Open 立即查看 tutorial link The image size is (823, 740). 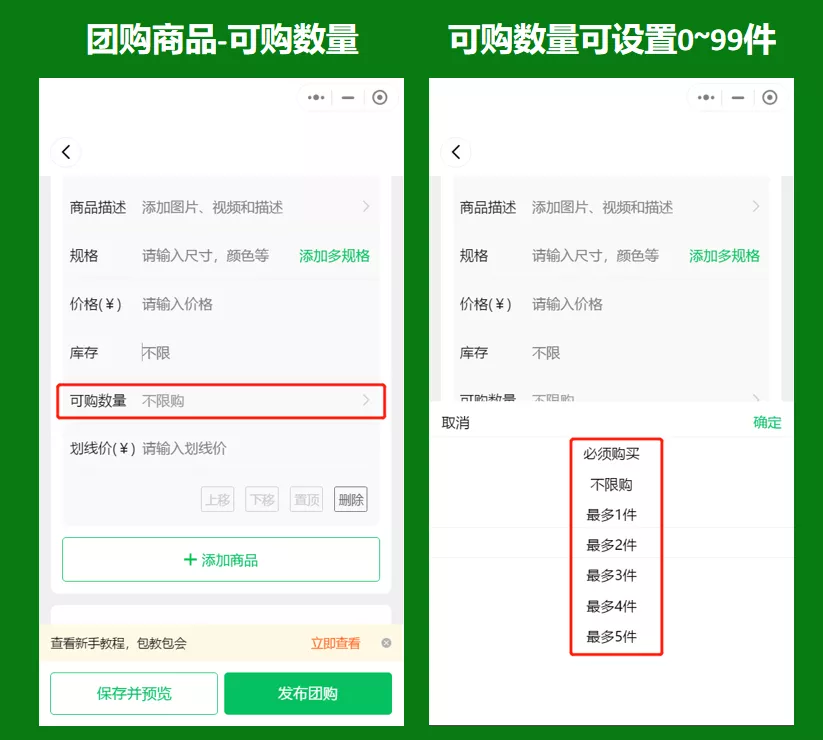coord(335,643)
